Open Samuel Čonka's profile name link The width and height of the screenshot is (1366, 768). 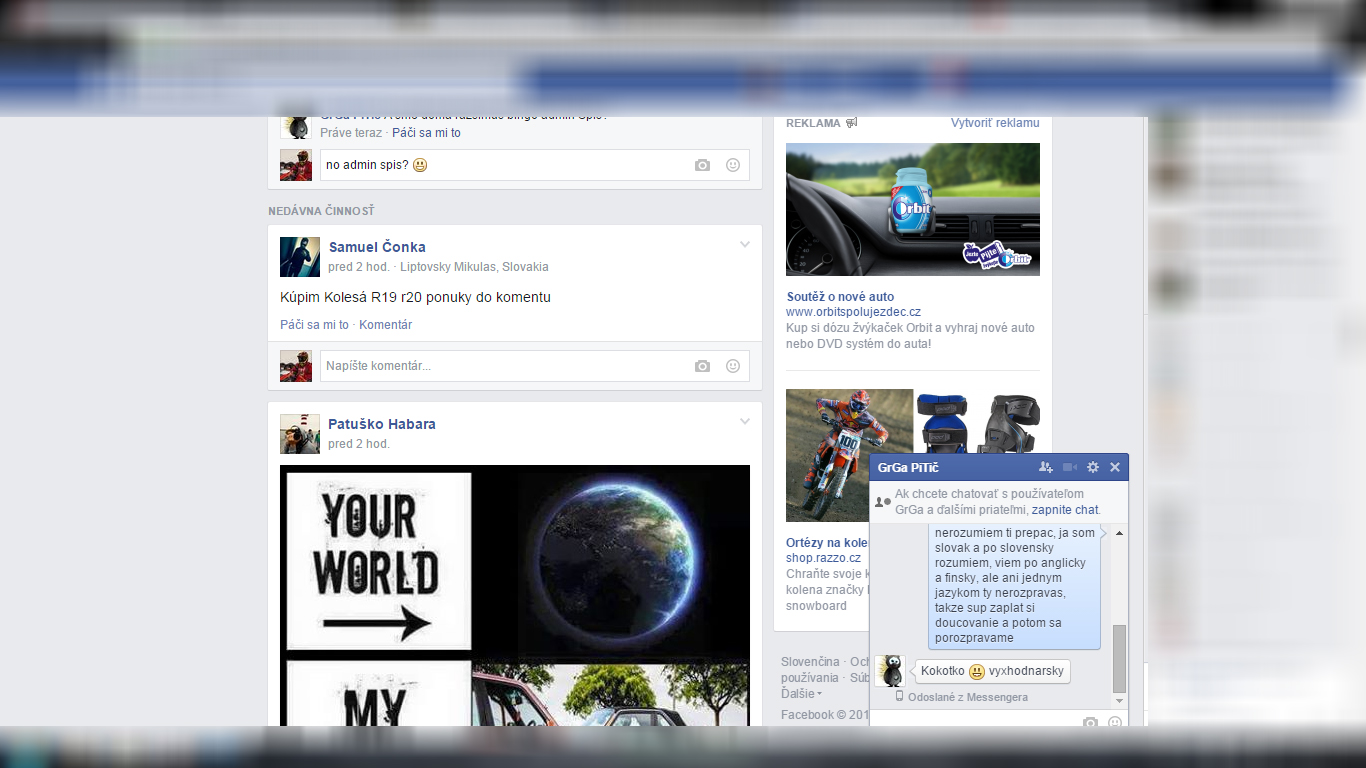(x=377, y=247)
